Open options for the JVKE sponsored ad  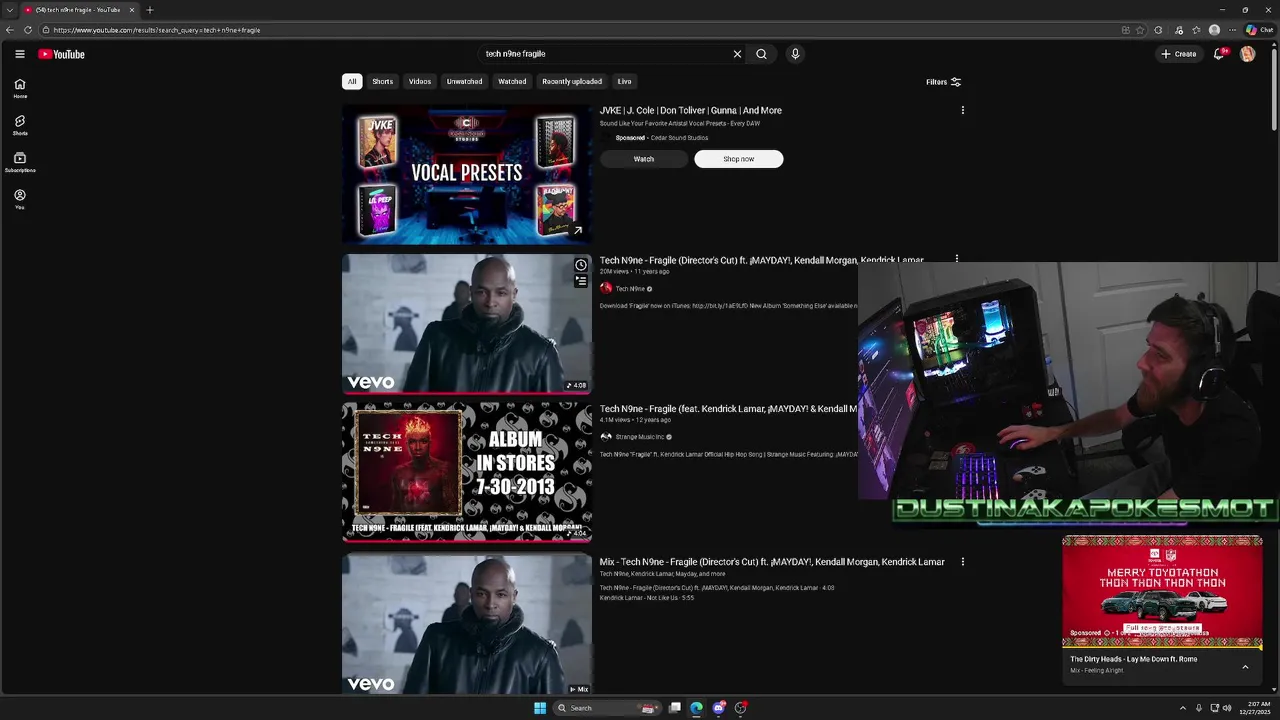(x=962, y=110)
